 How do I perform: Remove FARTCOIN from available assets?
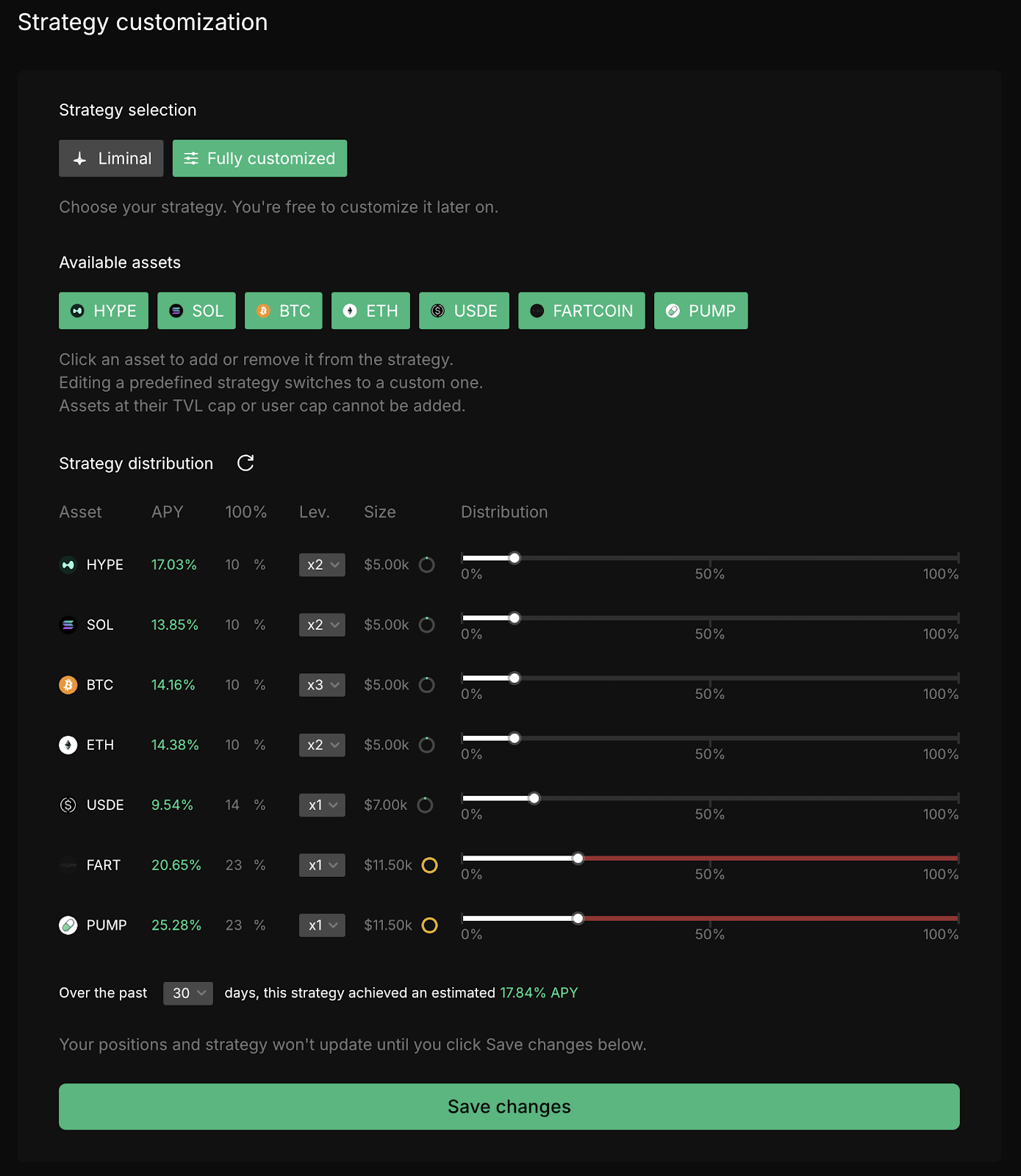pos(581,311)
